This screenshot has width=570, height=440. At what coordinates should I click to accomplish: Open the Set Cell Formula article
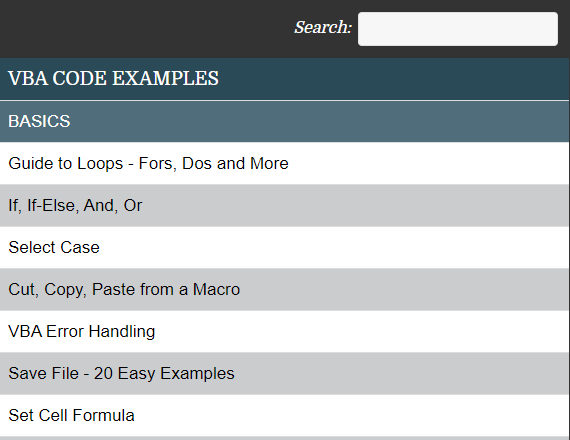click(x=71, y=415)
